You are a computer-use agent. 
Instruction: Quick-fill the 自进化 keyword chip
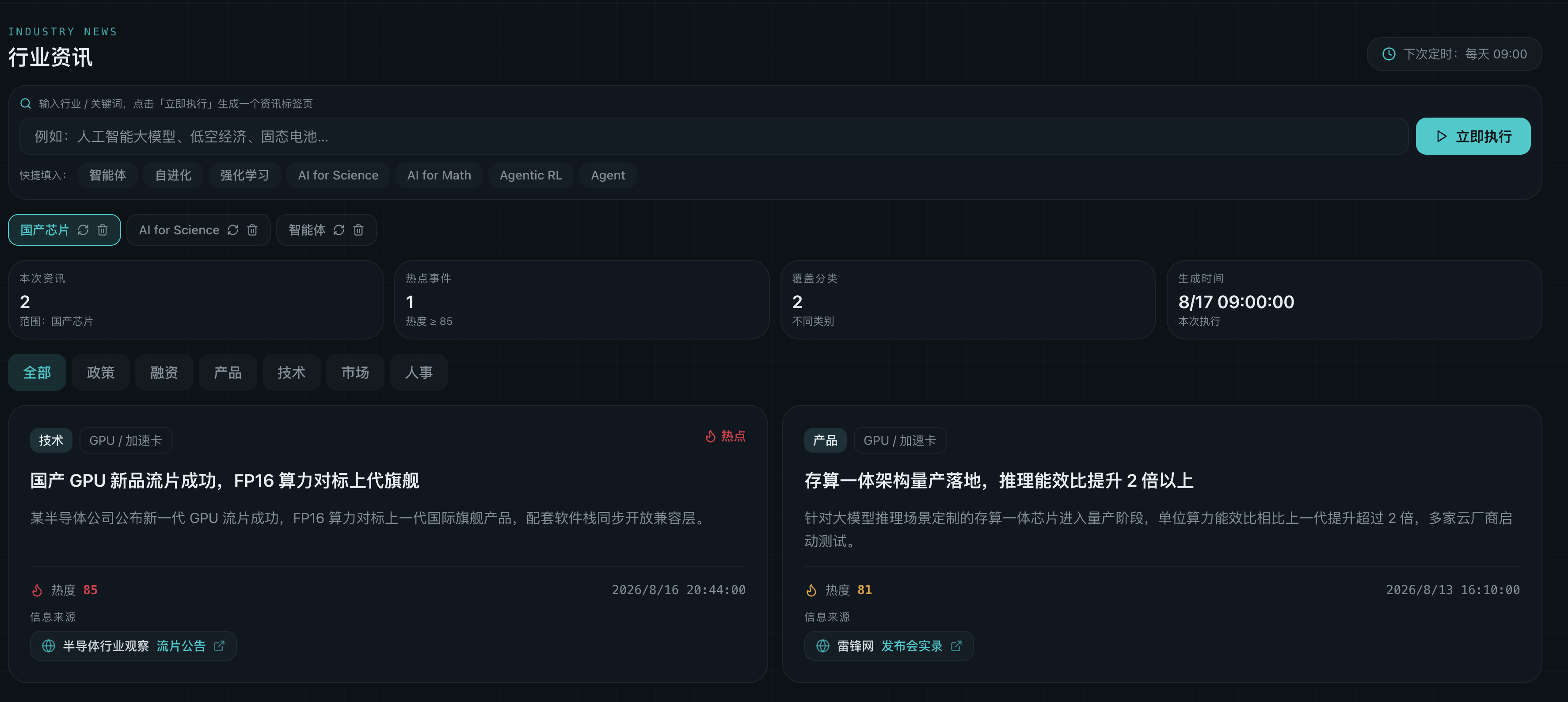pyautogui.click(x=173, y=175)
